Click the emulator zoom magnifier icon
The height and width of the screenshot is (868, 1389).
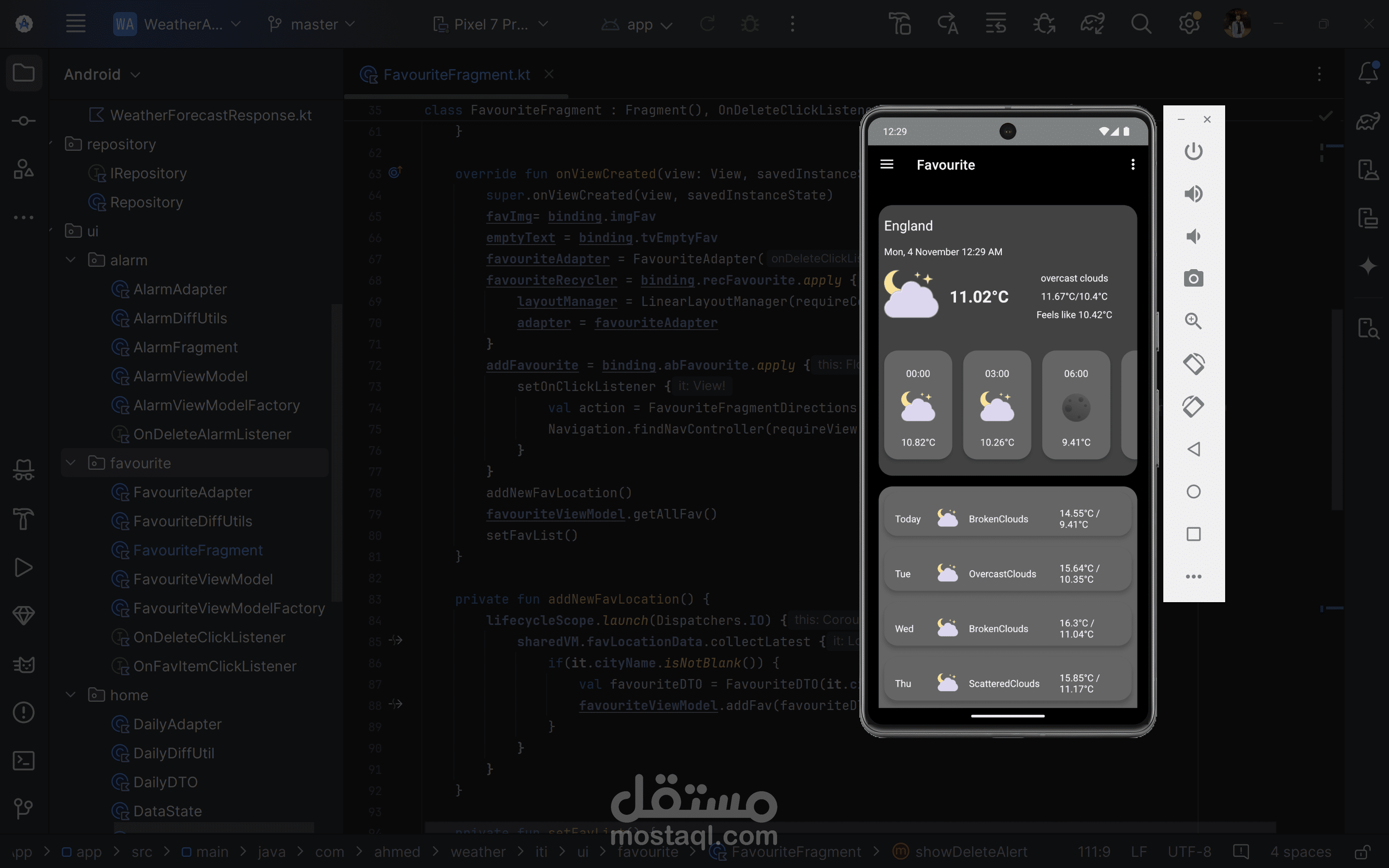pyautogui.click(x=1193, y=321)
